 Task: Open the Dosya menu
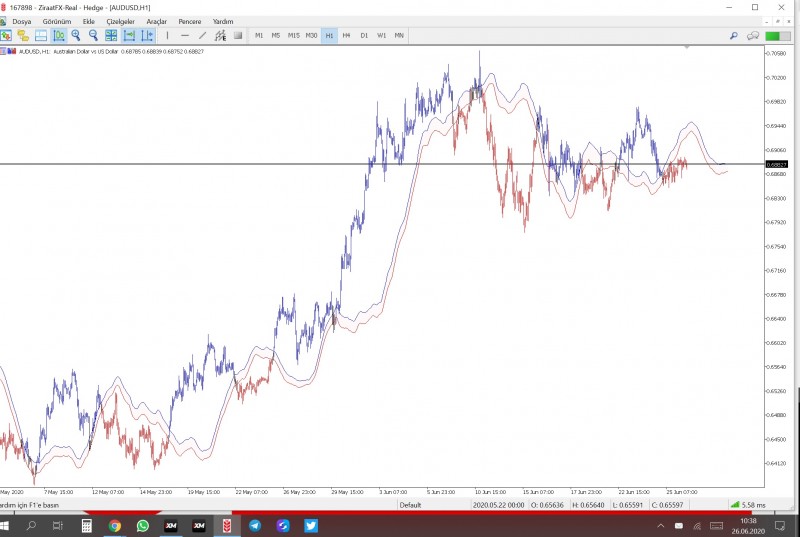(x=21, y=21)
